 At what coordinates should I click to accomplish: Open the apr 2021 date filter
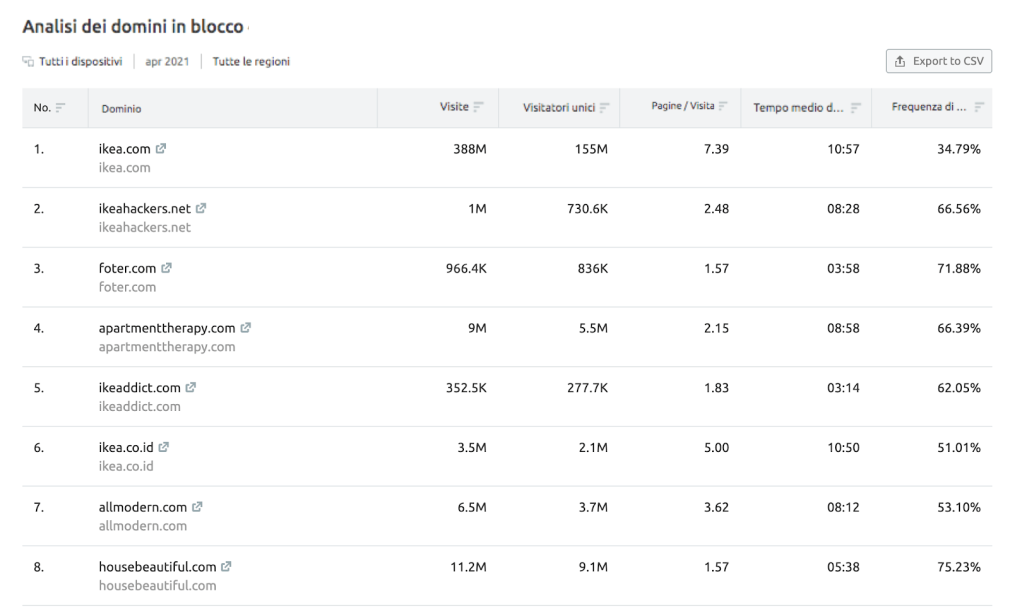click(x=167, y=62)
